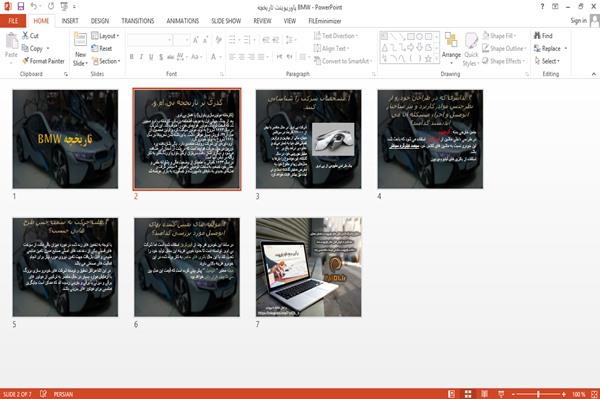Click the Save icon in quick access toolbar
The image size is (600, 399).
coord(21,7)
